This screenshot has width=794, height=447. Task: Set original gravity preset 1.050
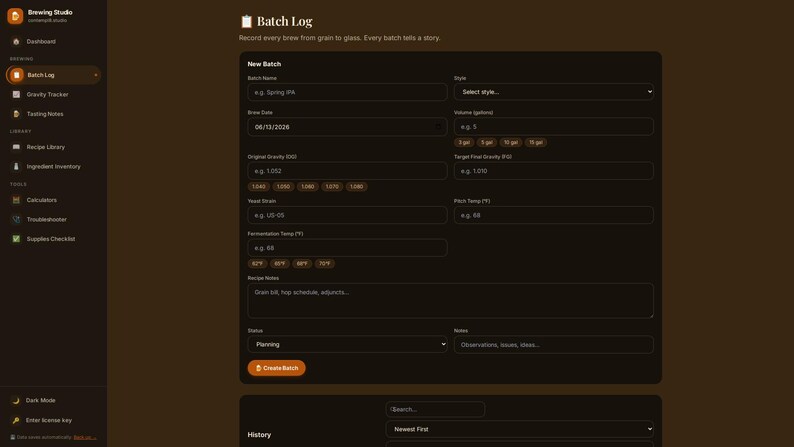click(x=283, y=186)
